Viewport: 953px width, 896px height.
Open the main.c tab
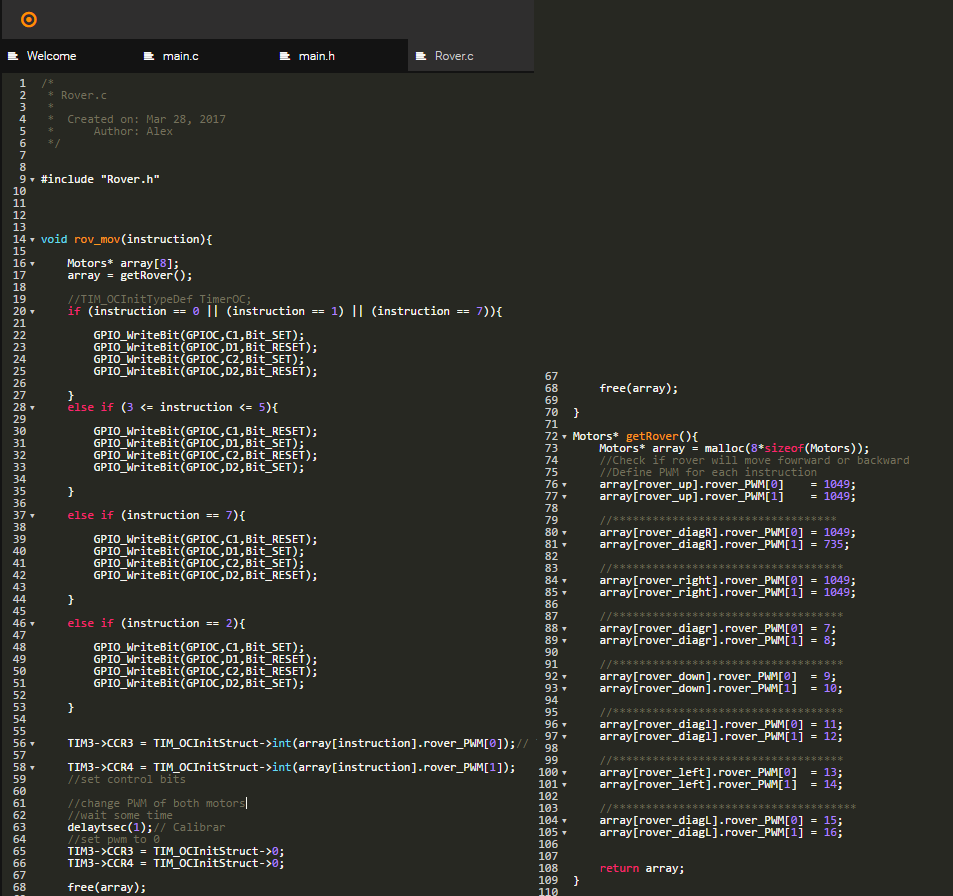[180, 56]
